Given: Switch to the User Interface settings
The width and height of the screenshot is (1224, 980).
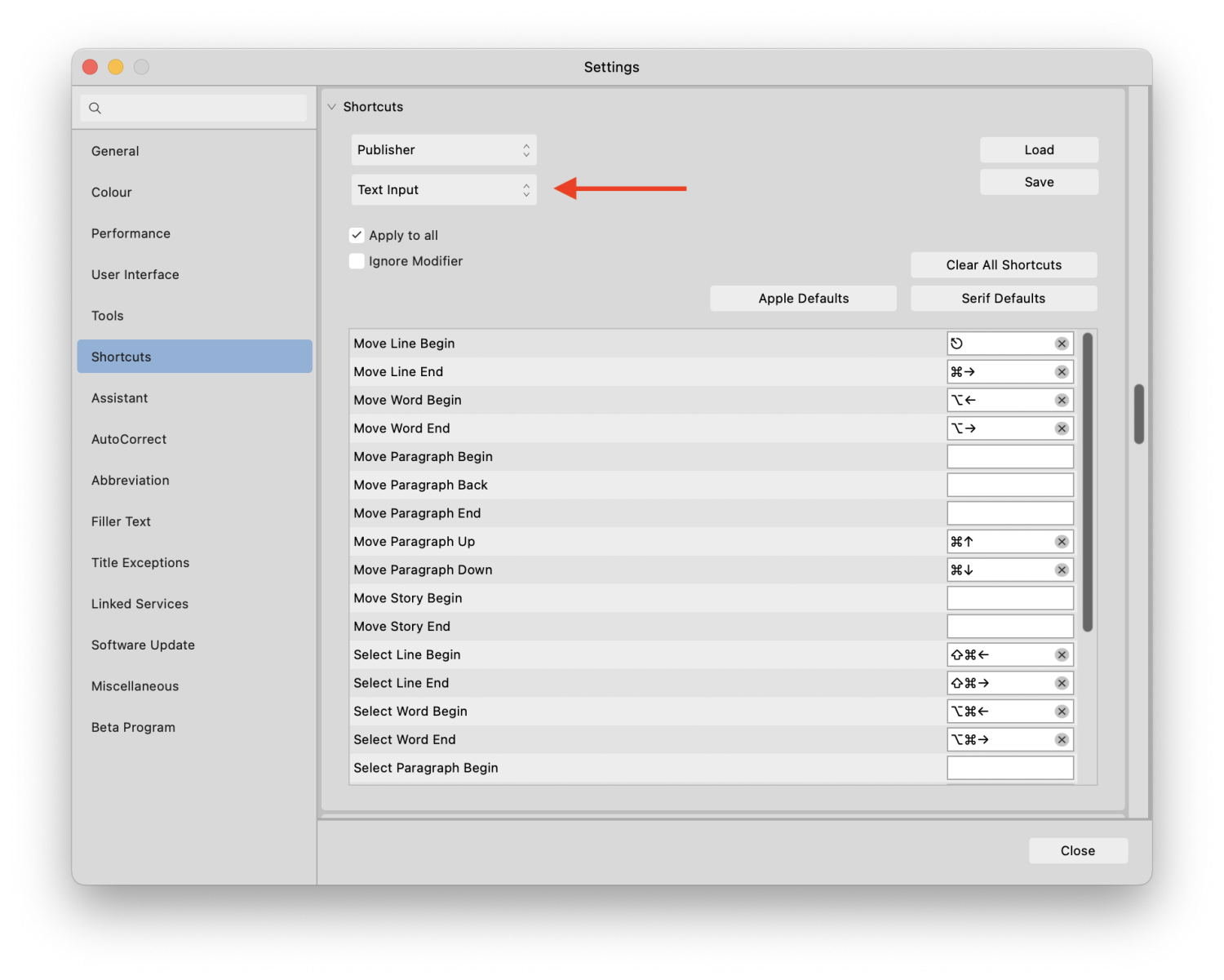Looking at the screenshot, I should pos(135,275).
